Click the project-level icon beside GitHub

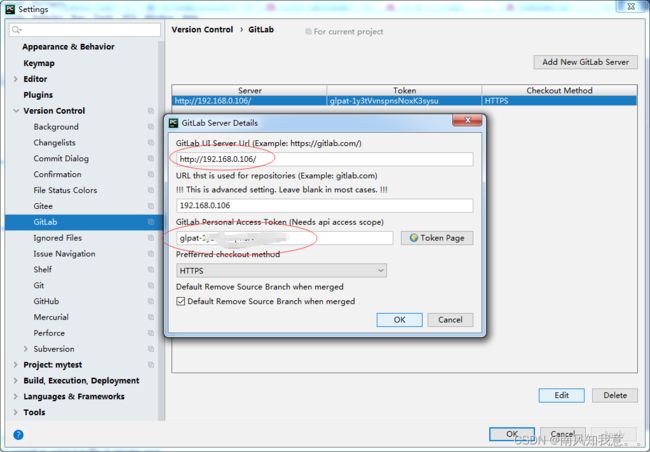pos(151,301)
